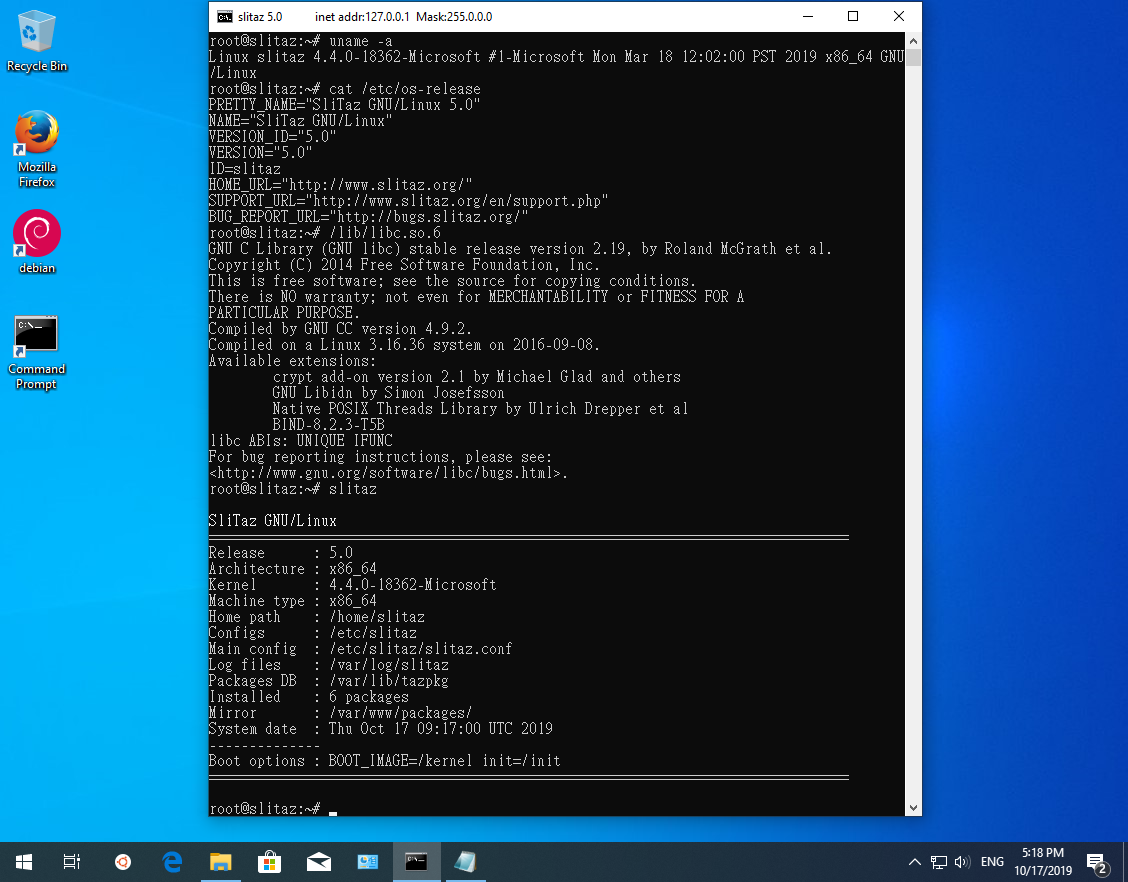Open the volume control tray icon
The image size is (1128, 882).
(x=962, y=862)
